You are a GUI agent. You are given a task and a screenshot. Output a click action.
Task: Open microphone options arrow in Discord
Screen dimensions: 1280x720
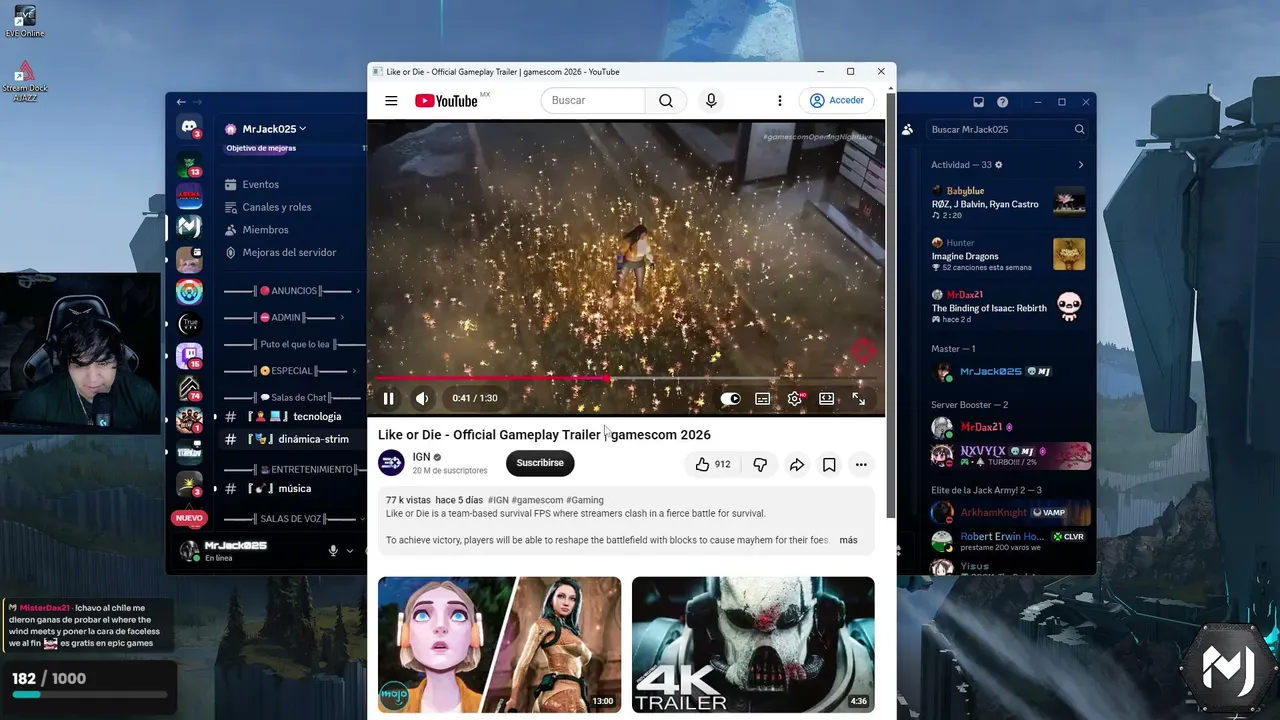(x=350, y=551)
